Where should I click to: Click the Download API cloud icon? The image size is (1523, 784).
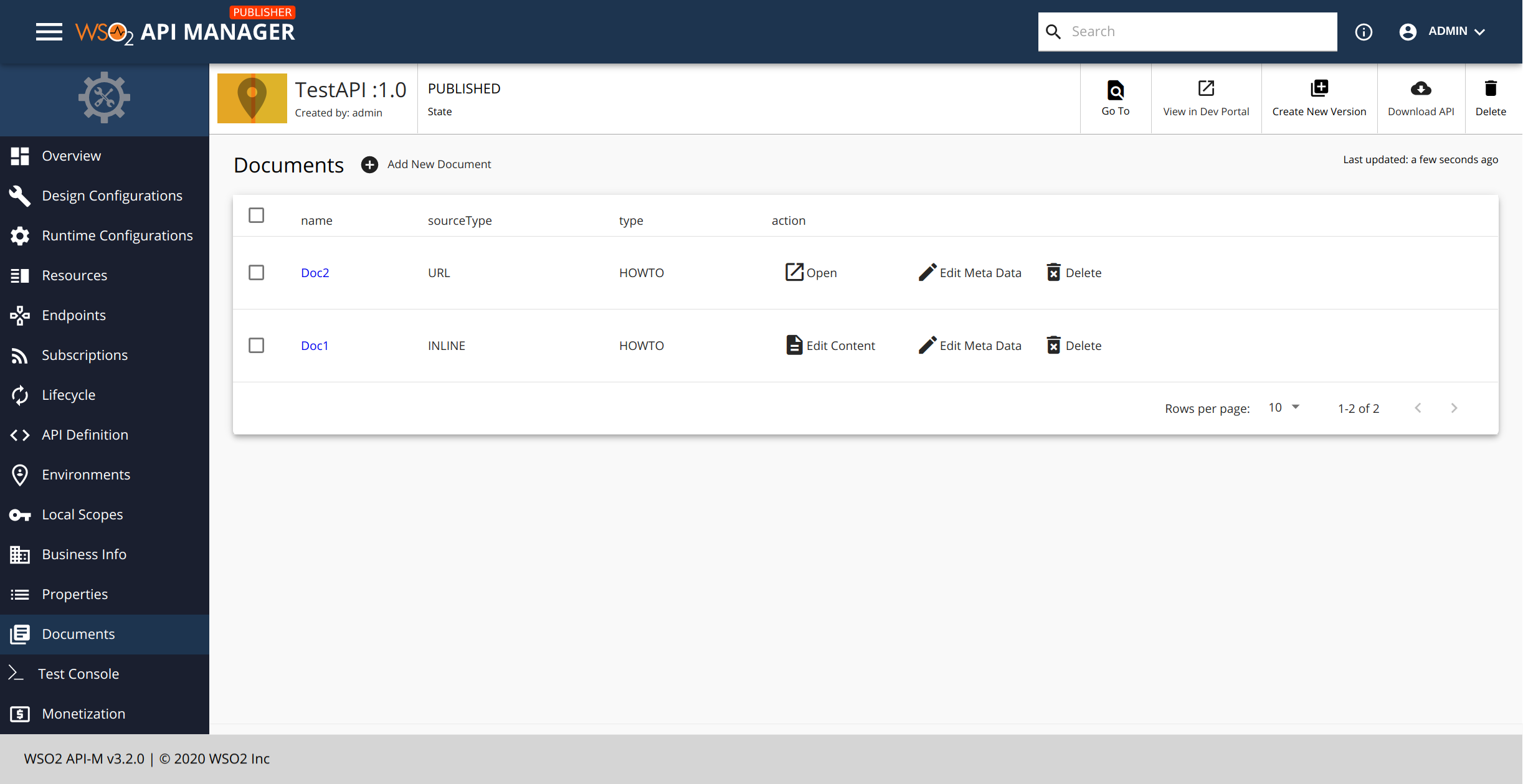pyautogui.click(x=1421, y=88)
